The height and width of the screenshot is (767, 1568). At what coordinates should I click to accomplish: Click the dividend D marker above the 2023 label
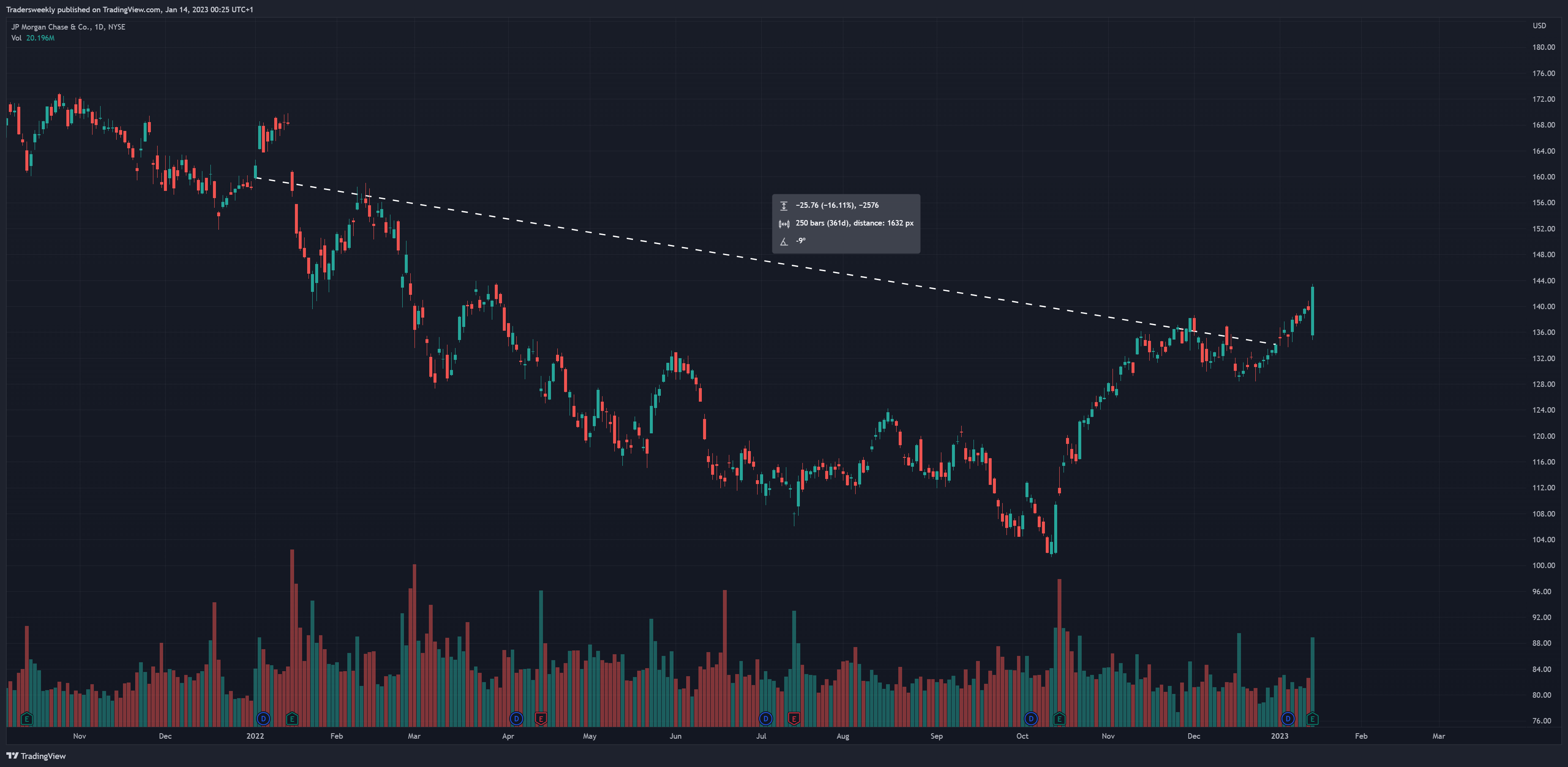tap(1287, 719)
